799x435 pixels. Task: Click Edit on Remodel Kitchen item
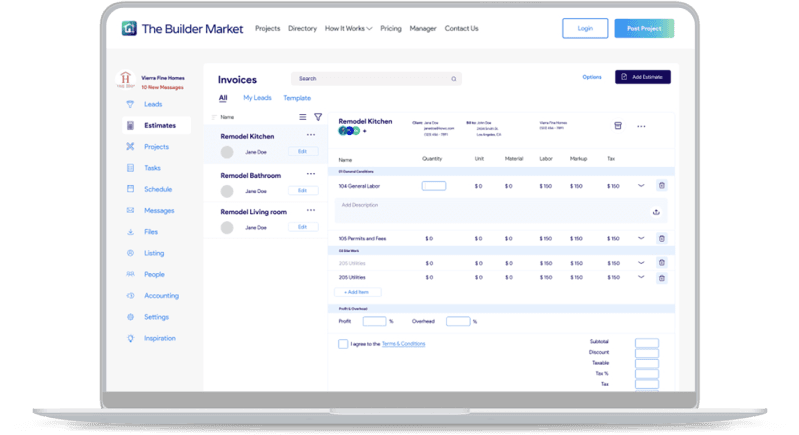click(303, 152)
